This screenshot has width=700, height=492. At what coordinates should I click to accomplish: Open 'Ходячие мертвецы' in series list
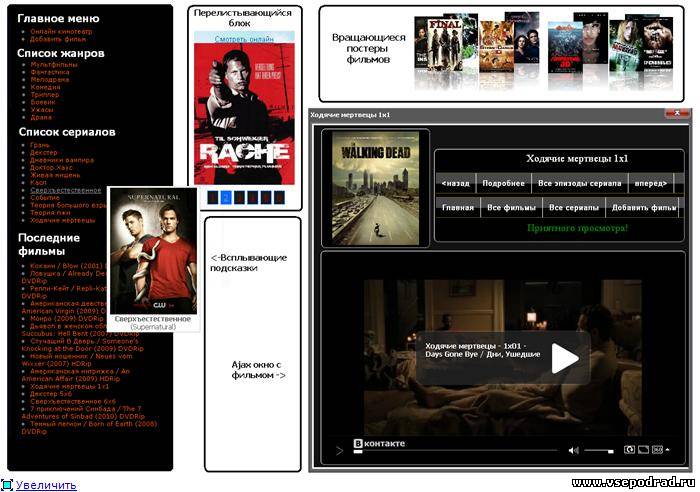pyautogui.click(x=63, y=221)
